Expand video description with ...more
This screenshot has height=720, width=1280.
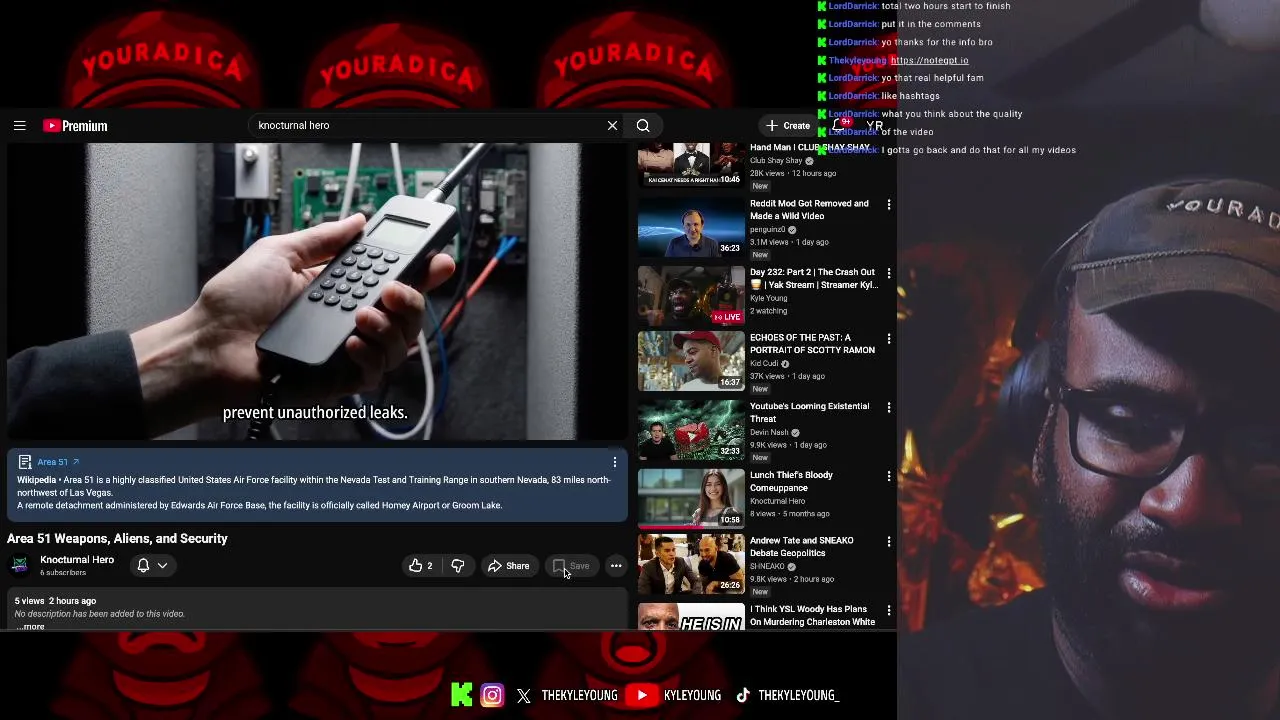click(x=30, y=626)
